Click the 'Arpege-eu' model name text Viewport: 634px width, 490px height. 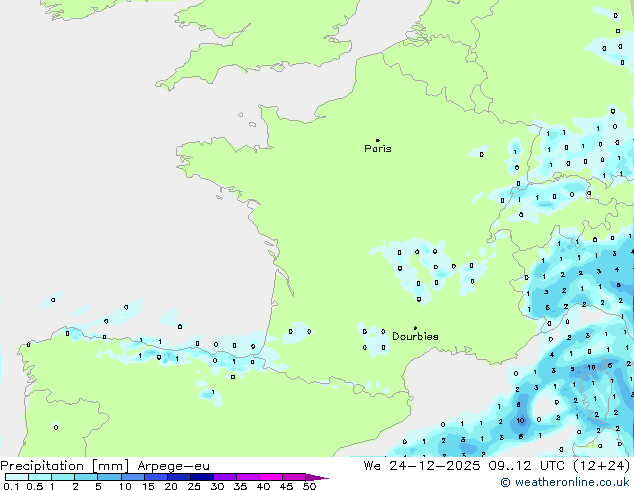[173, 466]
